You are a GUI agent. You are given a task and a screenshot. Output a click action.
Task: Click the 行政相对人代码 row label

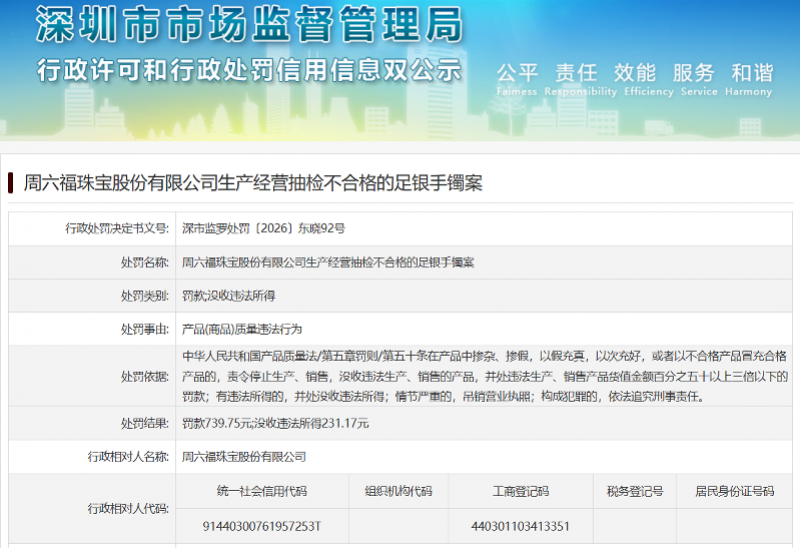(x=128, y=508)
